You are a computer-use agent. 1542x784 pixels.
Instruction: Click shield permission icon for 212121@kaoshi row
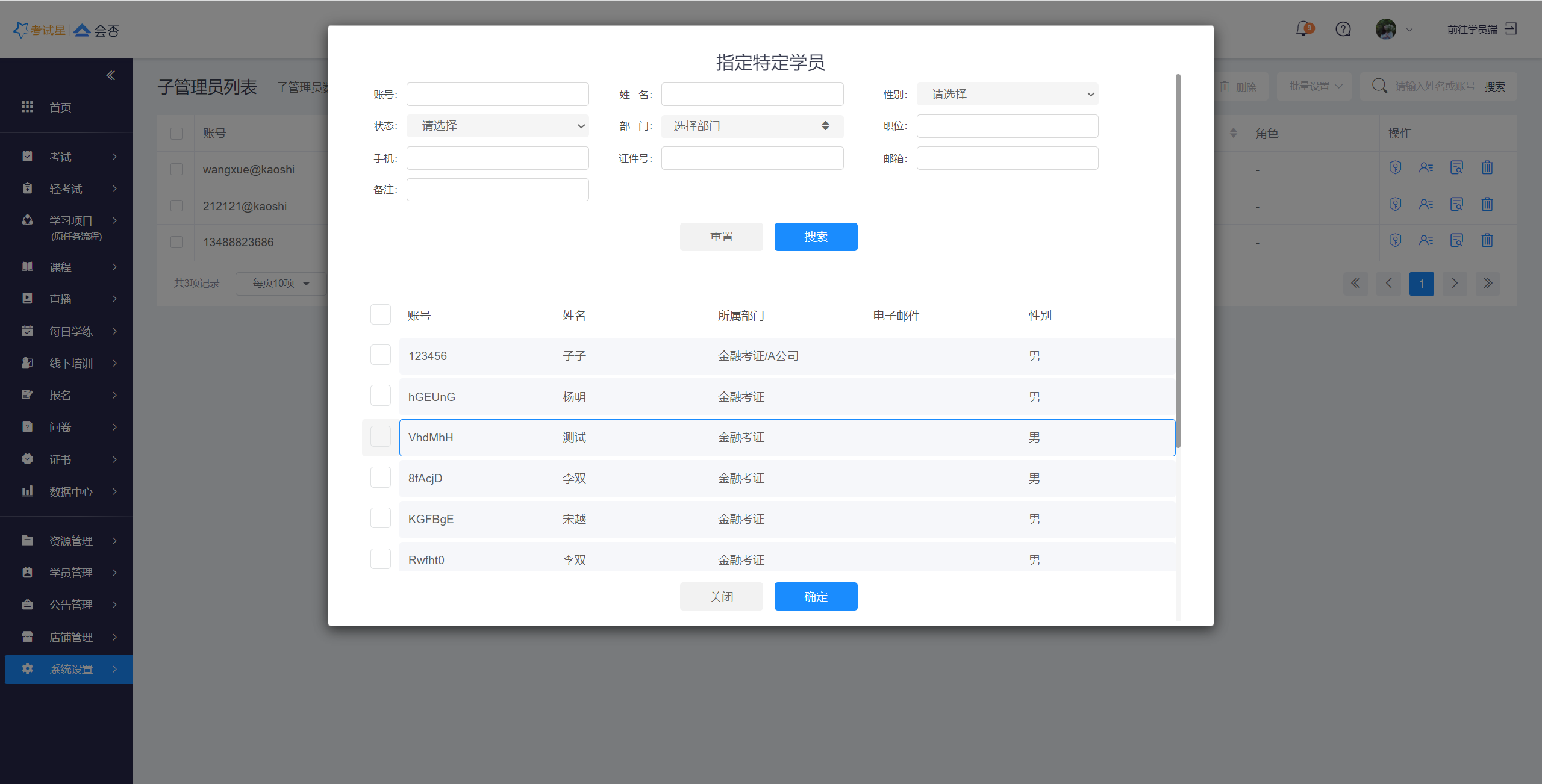pos(1395,205)
